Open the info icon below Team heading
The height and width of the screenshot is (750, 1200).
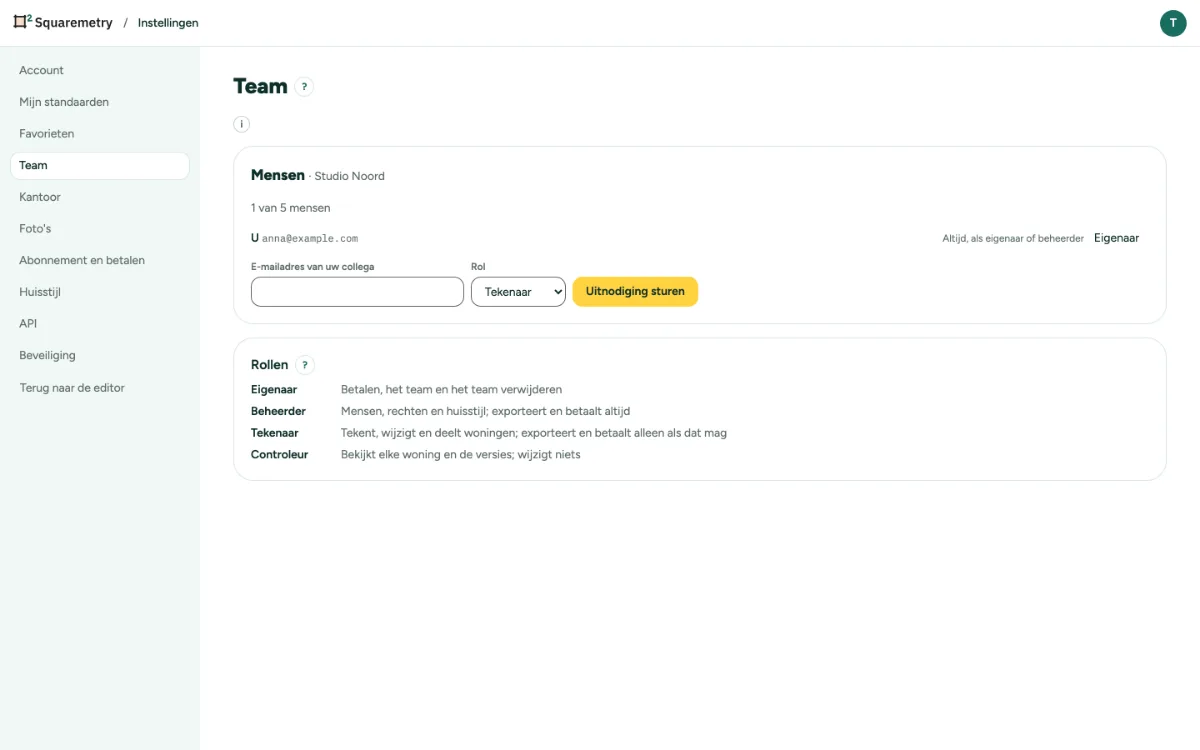[241, 124]
